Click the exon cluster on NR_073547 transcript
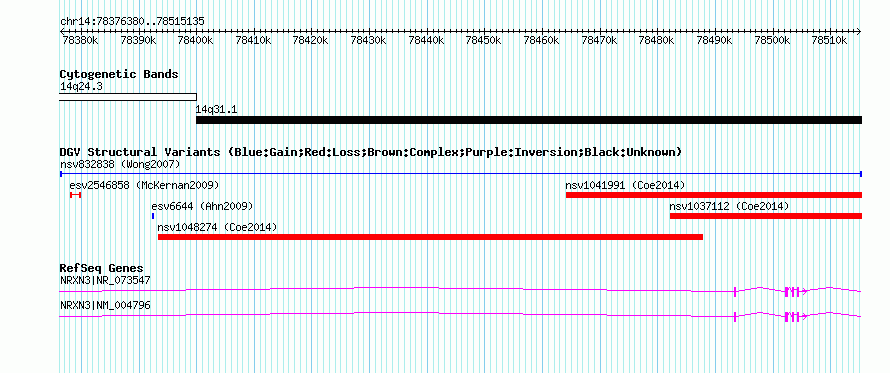 (x=792, y=292)
